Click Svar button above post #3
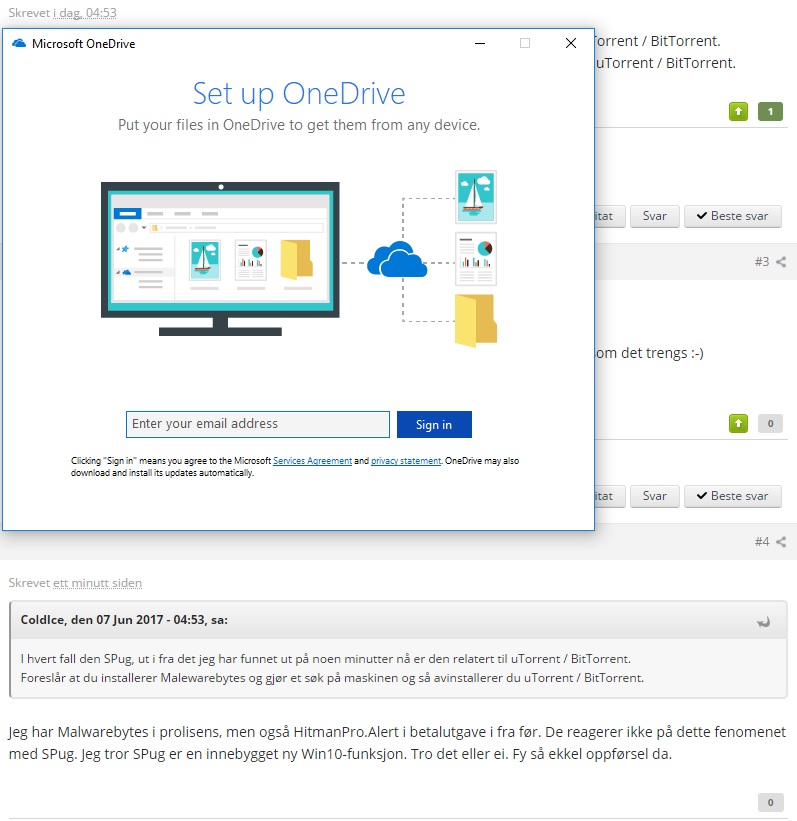Image resolution: width=797 pixels, height=821 pixels. (655, 216)
